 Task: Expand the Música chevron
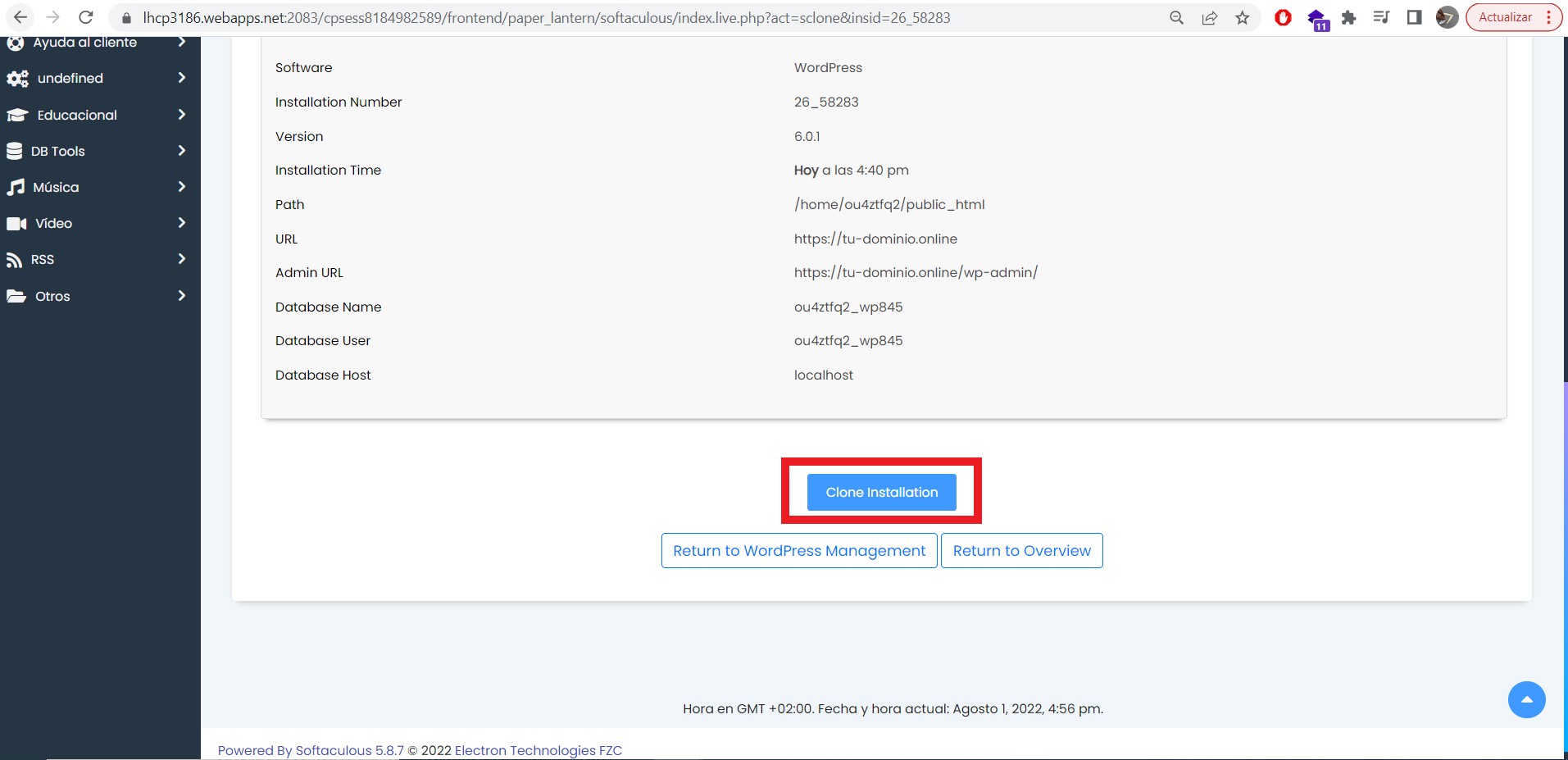pos(182,187)
